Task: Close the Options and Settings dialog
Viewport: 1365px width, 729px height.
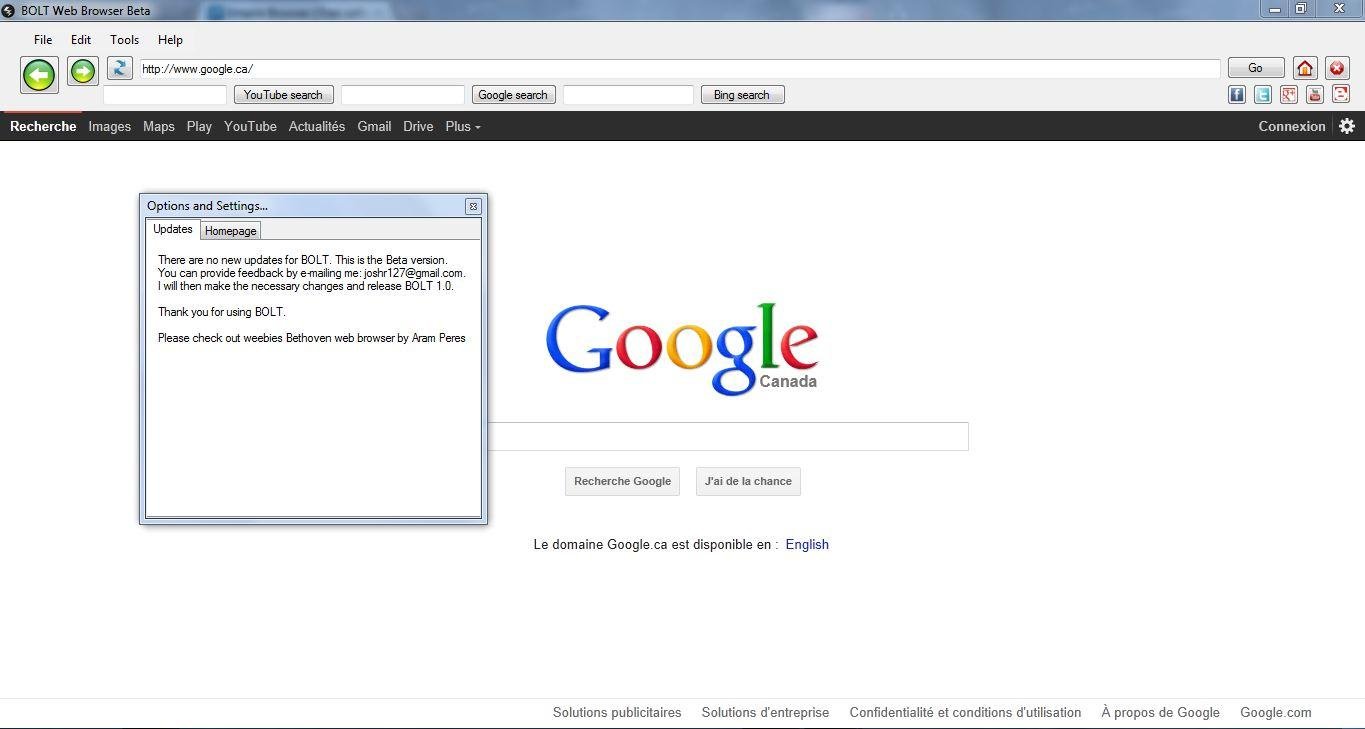Action: 473,206
